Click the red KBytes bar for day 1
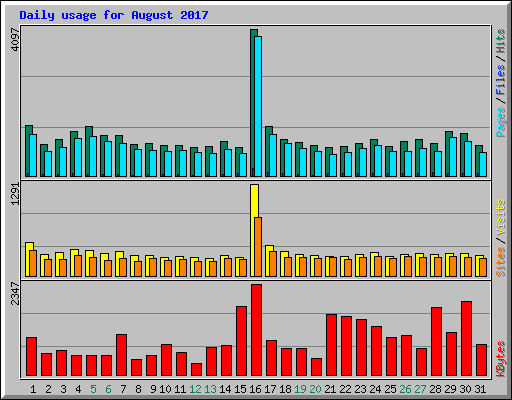Screen dimensions: 512x400 coord(32,357)
